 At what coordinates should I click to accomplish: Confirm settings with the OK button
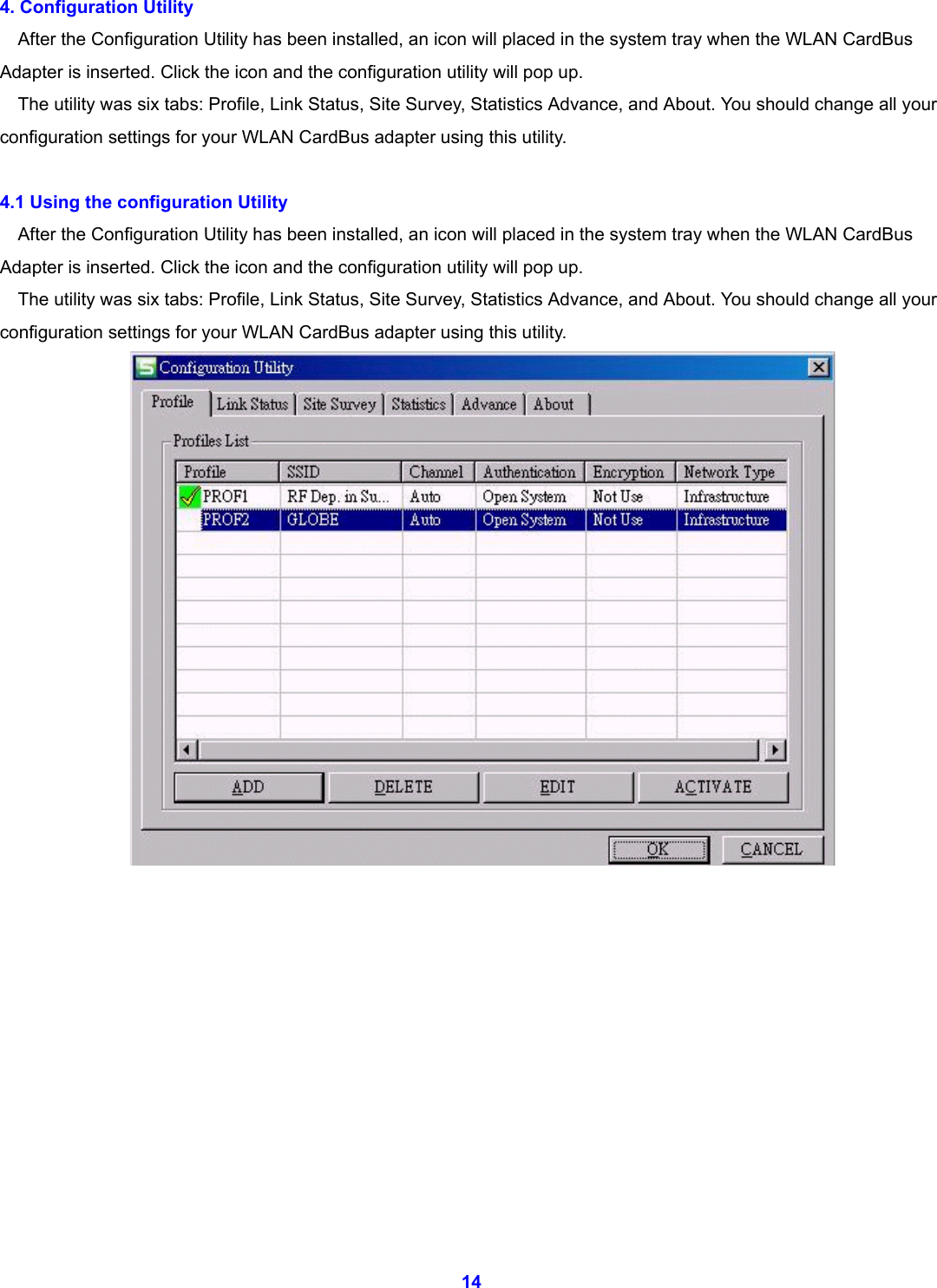(659, 848)
